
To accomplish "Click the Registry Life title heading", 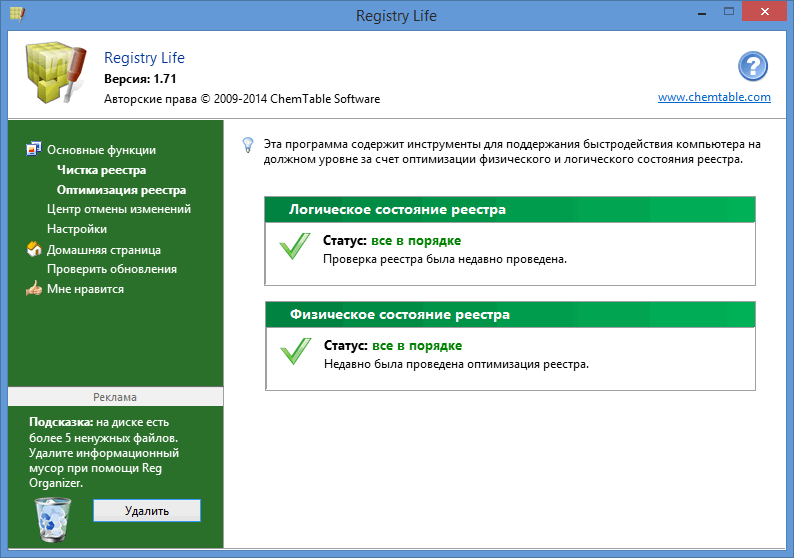I will 144,58.
